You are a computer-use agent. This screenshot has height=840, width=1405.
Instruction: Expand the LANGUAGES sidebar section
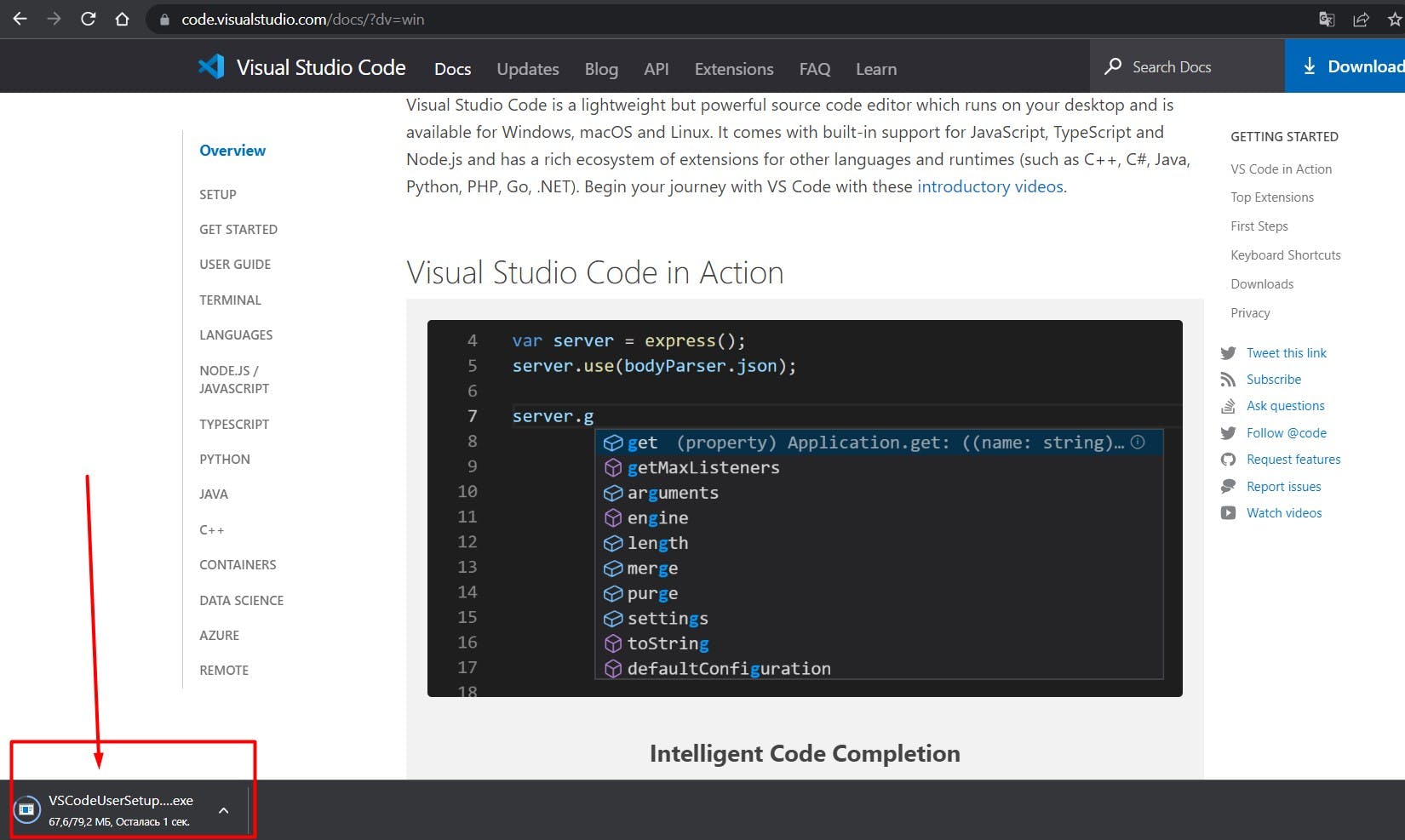click(236, 335)
